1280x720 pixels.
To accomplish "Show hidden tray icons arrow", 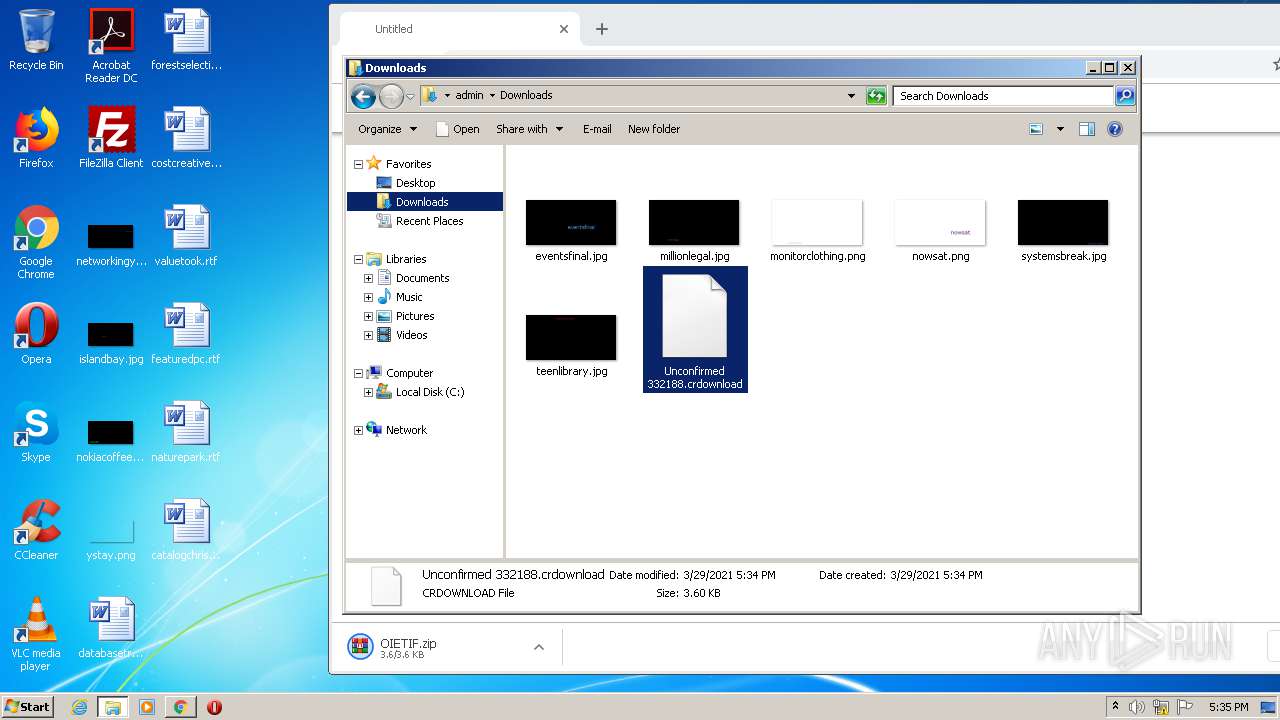I will [x=1115, y=707].
